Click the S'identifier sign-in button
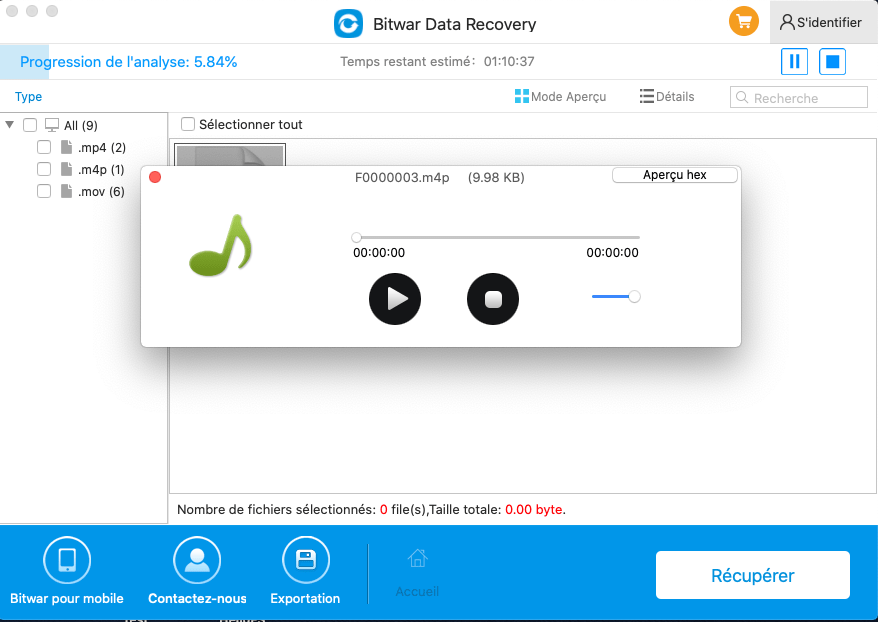 tap(821, 22)
